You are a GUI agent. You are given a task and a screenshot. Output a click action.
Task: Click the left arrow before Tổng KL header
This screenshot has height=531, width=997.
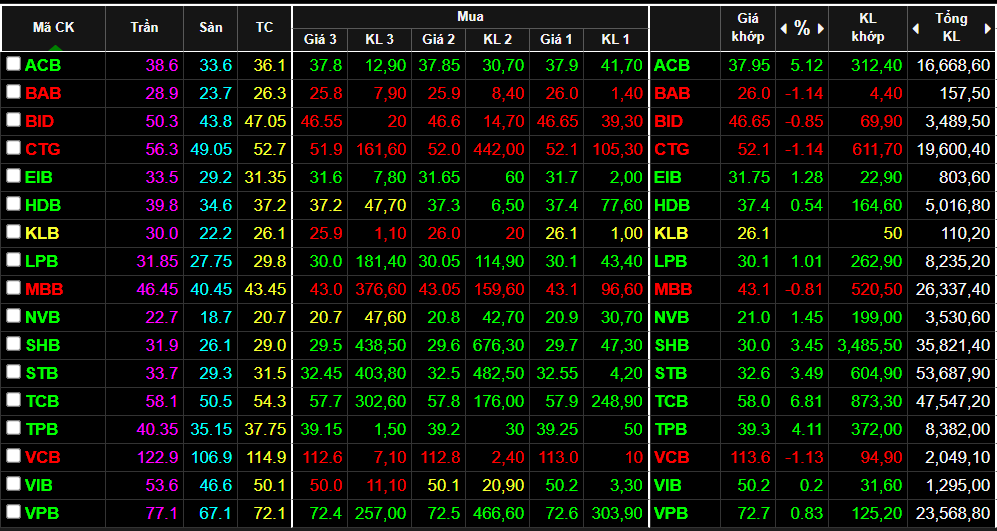(x=915, y=29)
